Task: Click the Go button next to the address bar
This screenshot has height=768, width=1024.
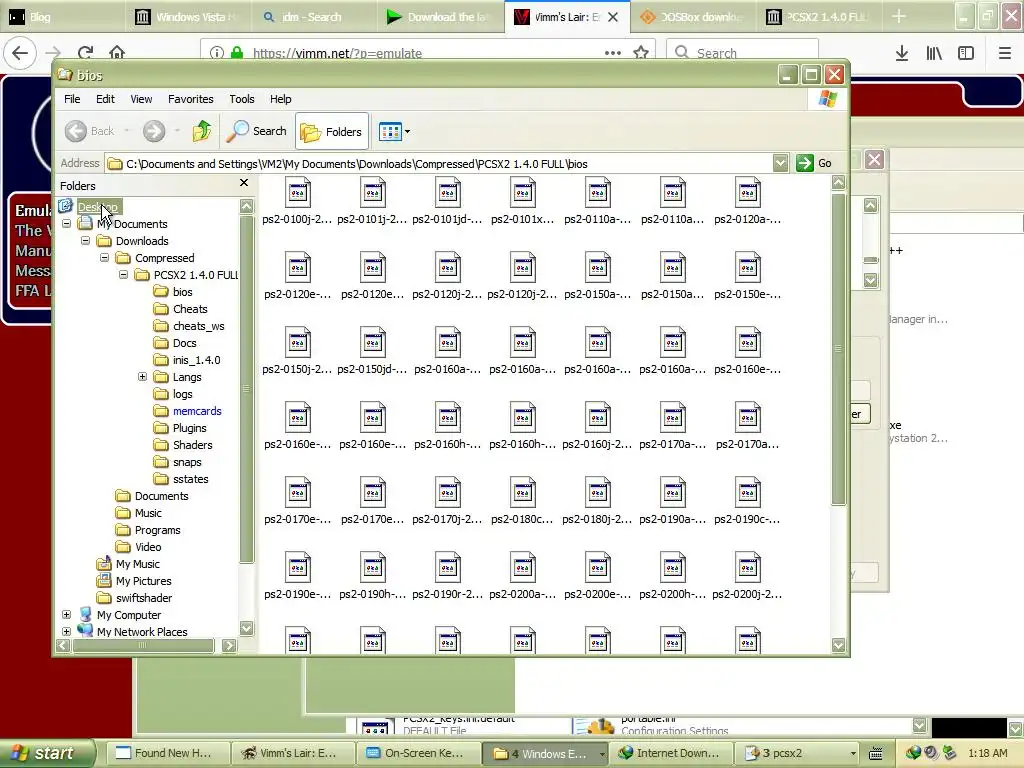Action: 814,163
